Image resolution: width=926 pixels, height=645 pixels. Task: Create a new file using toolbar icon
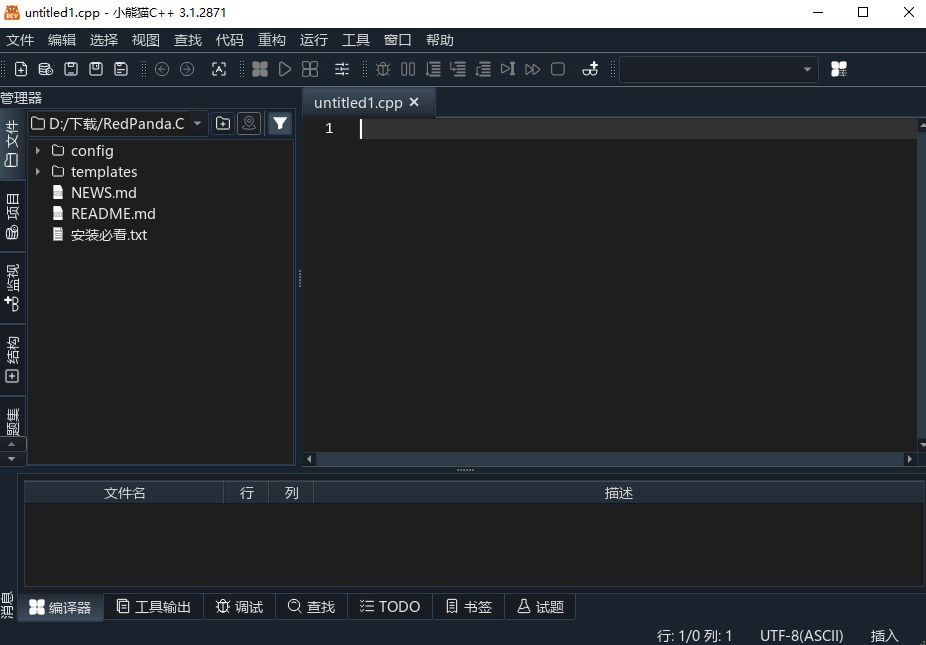20,69
